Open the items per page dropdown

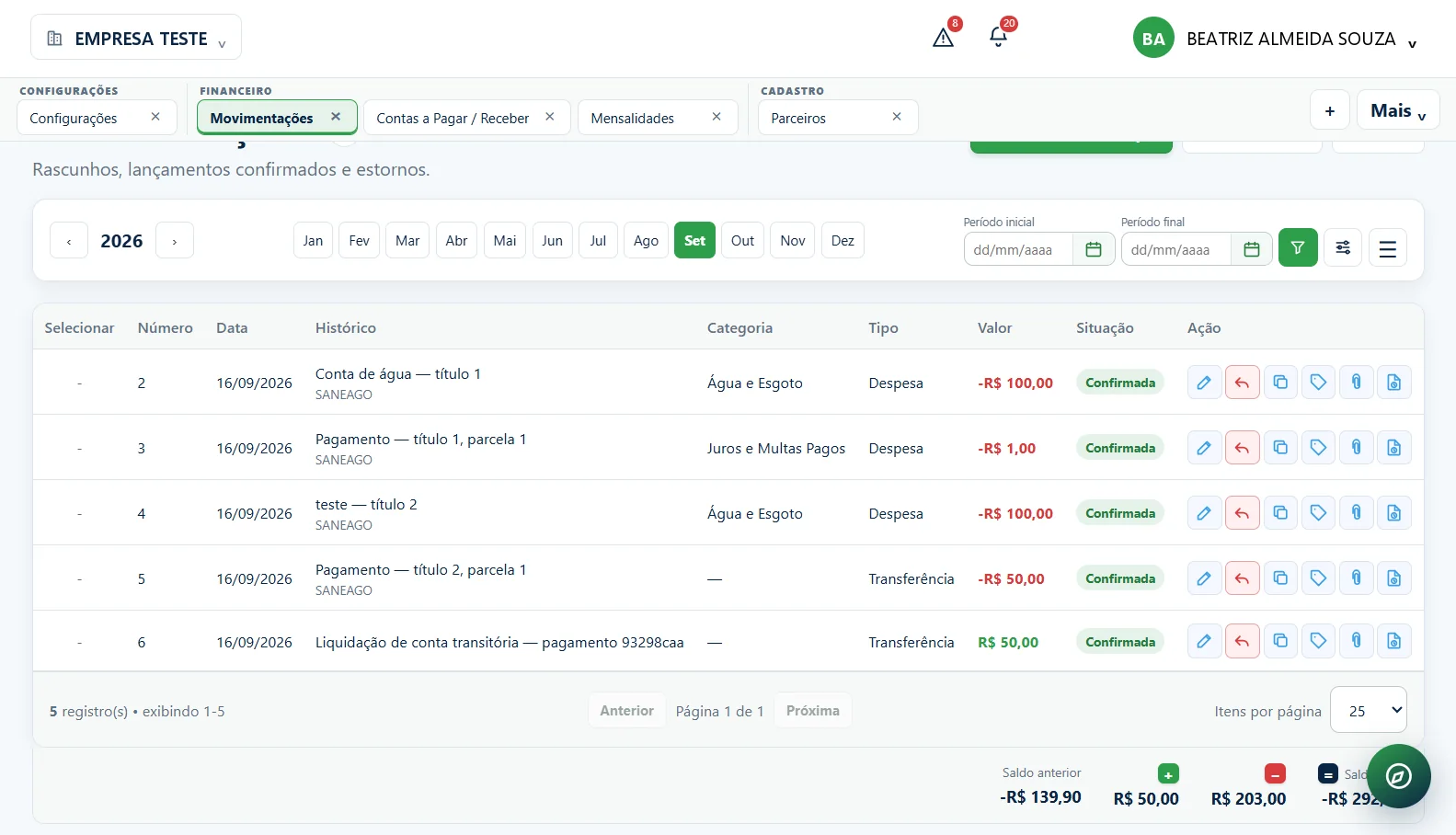1369,710
